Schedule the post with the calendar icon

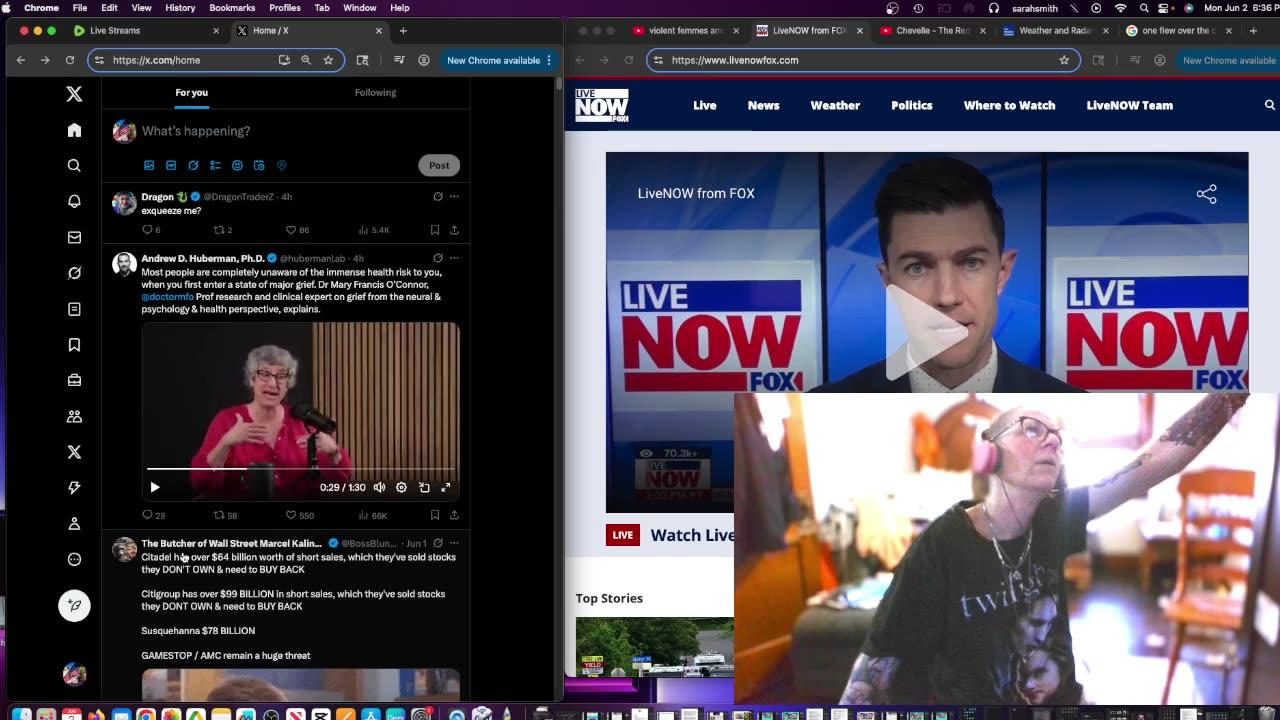[x=259, y=165]
